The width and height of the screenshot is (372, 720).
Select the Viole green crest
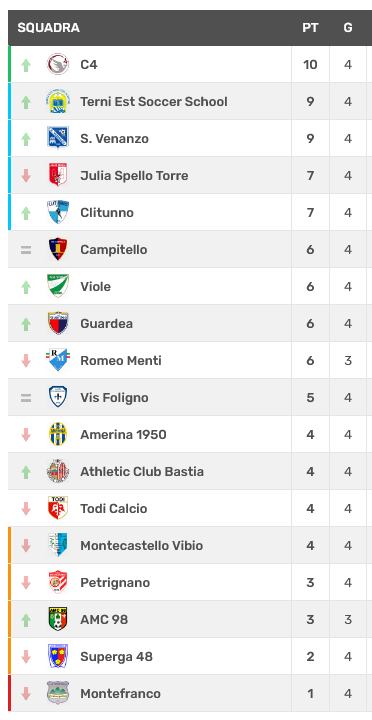[x=58, y=286]
